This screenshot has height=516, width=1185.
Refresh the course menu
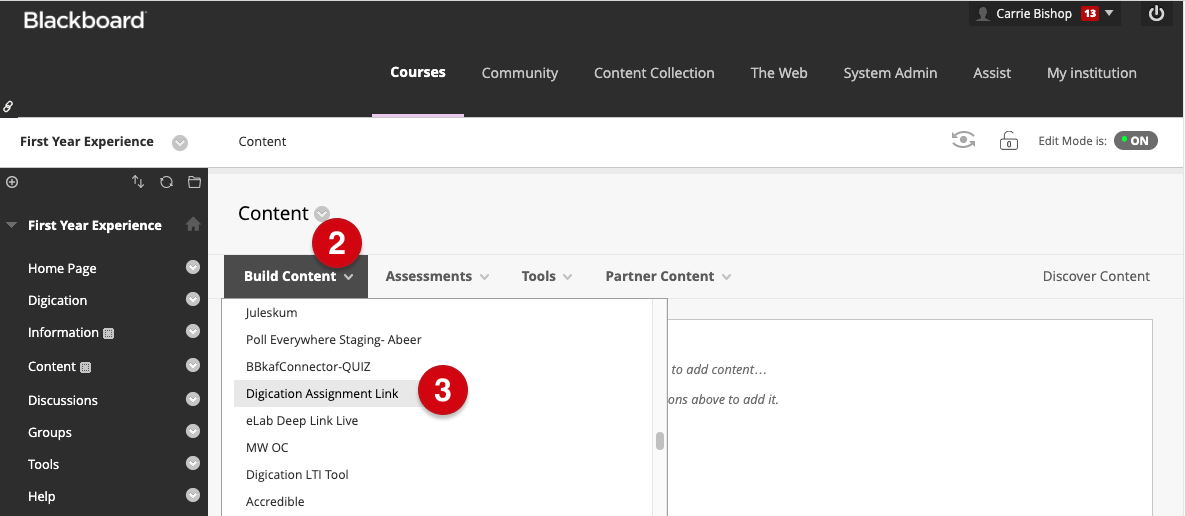pyautogui.click(x=166, y=182)
